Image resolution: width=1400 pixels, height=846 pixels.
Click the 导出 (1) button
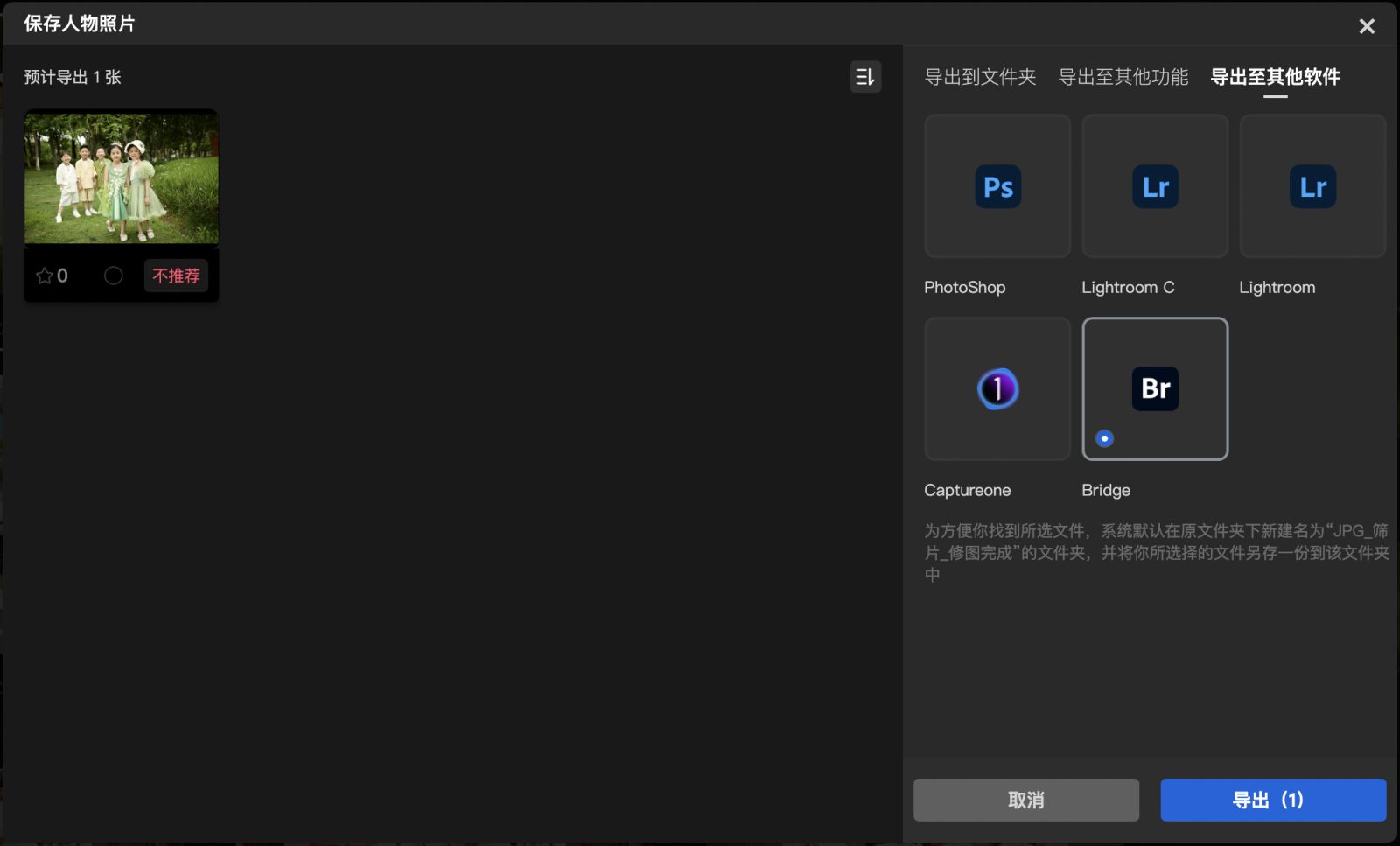tap(1273, 800)
